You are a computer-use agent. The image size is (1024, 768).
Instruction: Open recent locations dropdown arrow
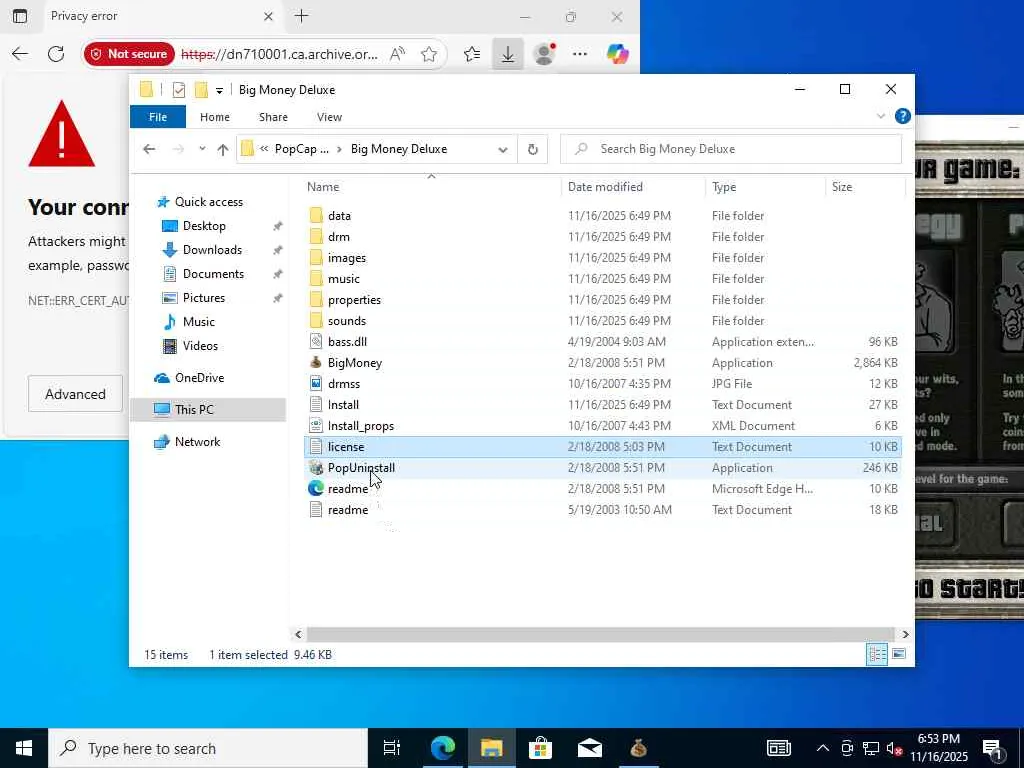202,149
